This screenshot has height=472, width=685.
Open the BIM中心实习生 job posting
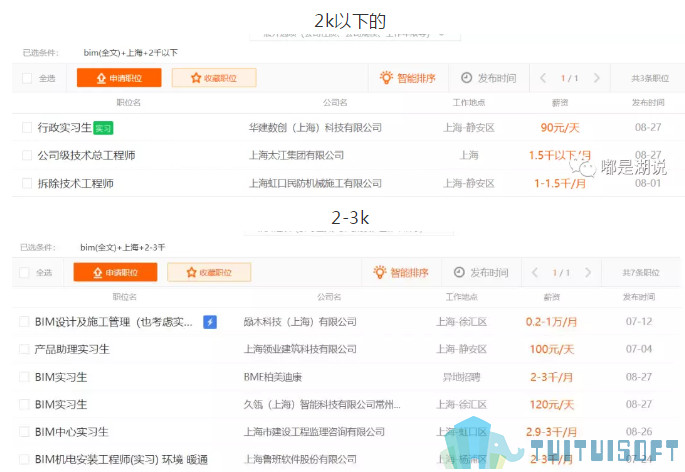coord(72,432)
